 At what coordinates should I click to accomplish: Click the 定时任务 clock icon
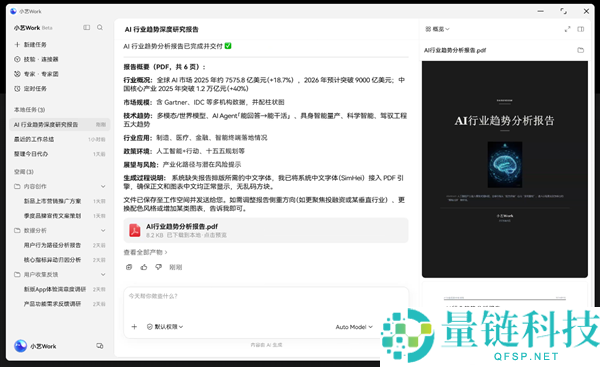[17, 89]
